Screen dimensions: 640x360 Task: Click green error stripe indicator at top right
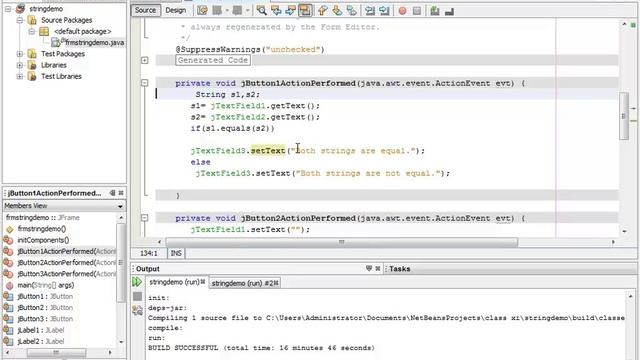[x=633, y=25]
